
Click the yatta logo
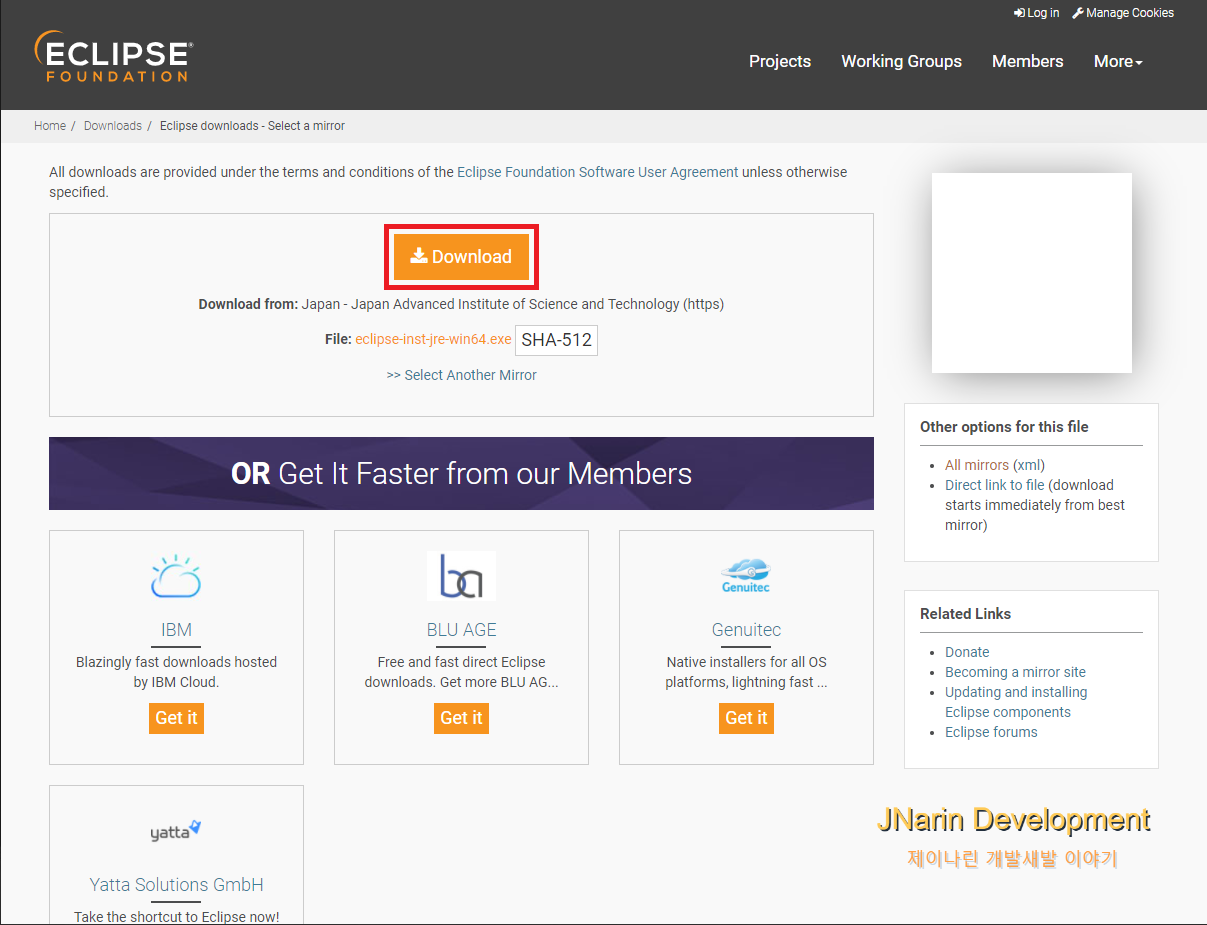coord(176,830)
